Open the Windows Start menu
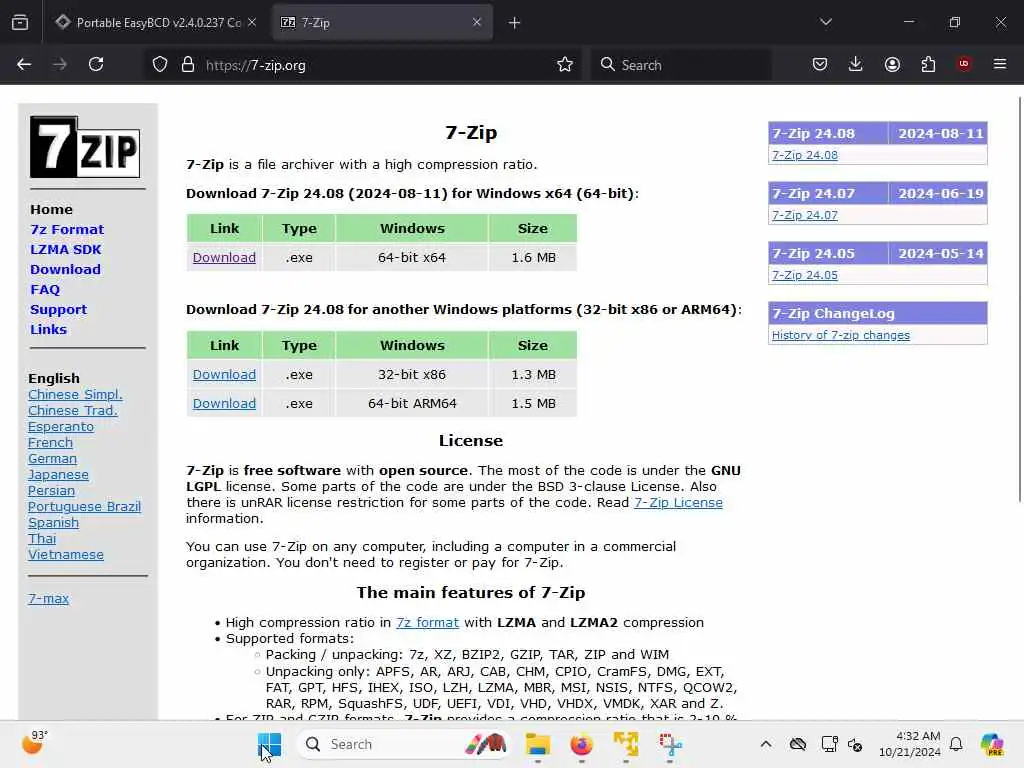Viewport: 1024px width, 768px height. [x=269, y=744]
